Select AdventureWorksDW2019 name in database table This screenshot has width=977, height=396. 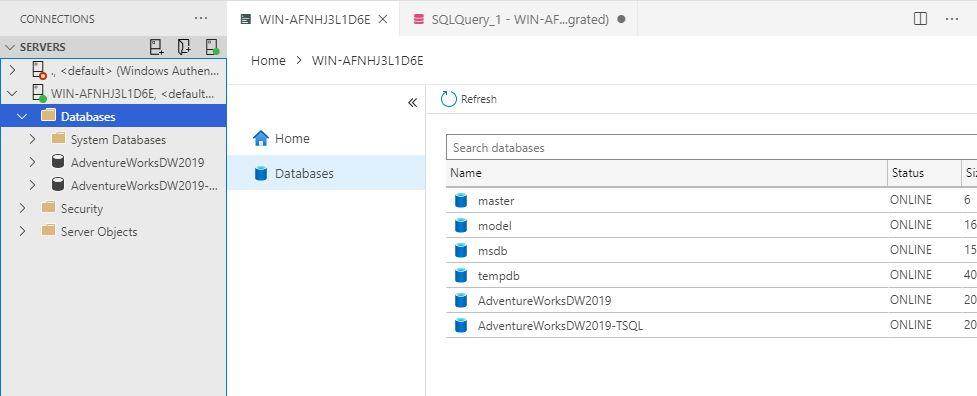[545, 300]
